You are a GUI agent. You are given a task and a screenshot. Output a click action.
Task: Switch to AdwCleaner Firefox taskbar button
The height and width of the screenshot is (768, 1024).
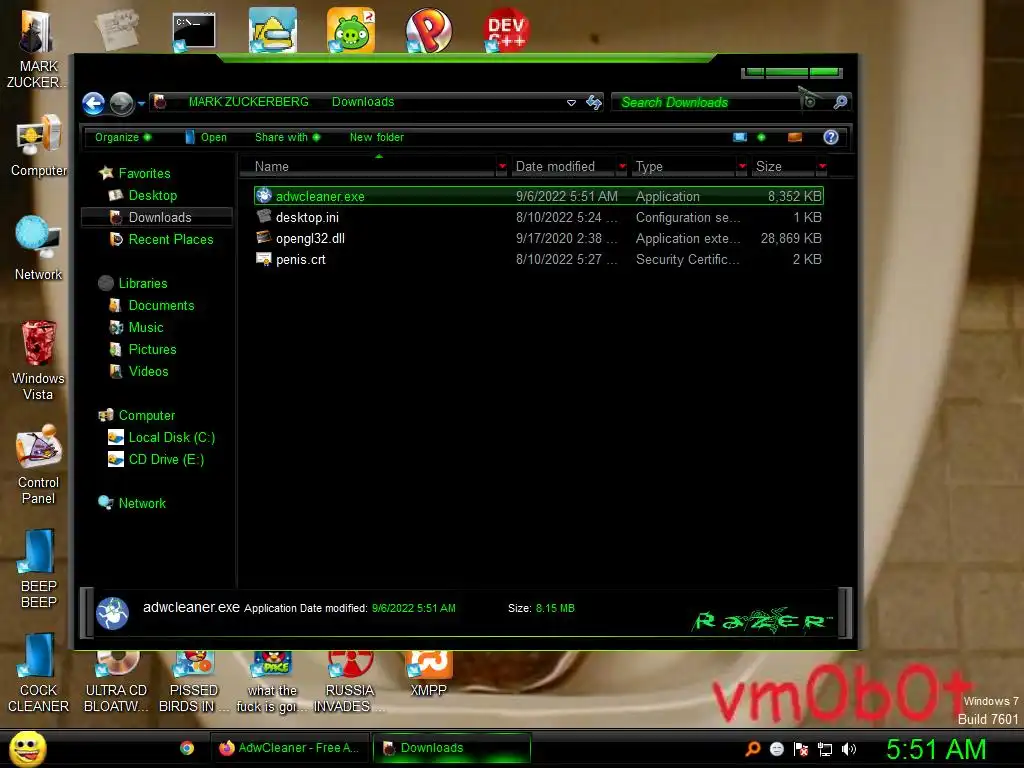coord(290,748)
